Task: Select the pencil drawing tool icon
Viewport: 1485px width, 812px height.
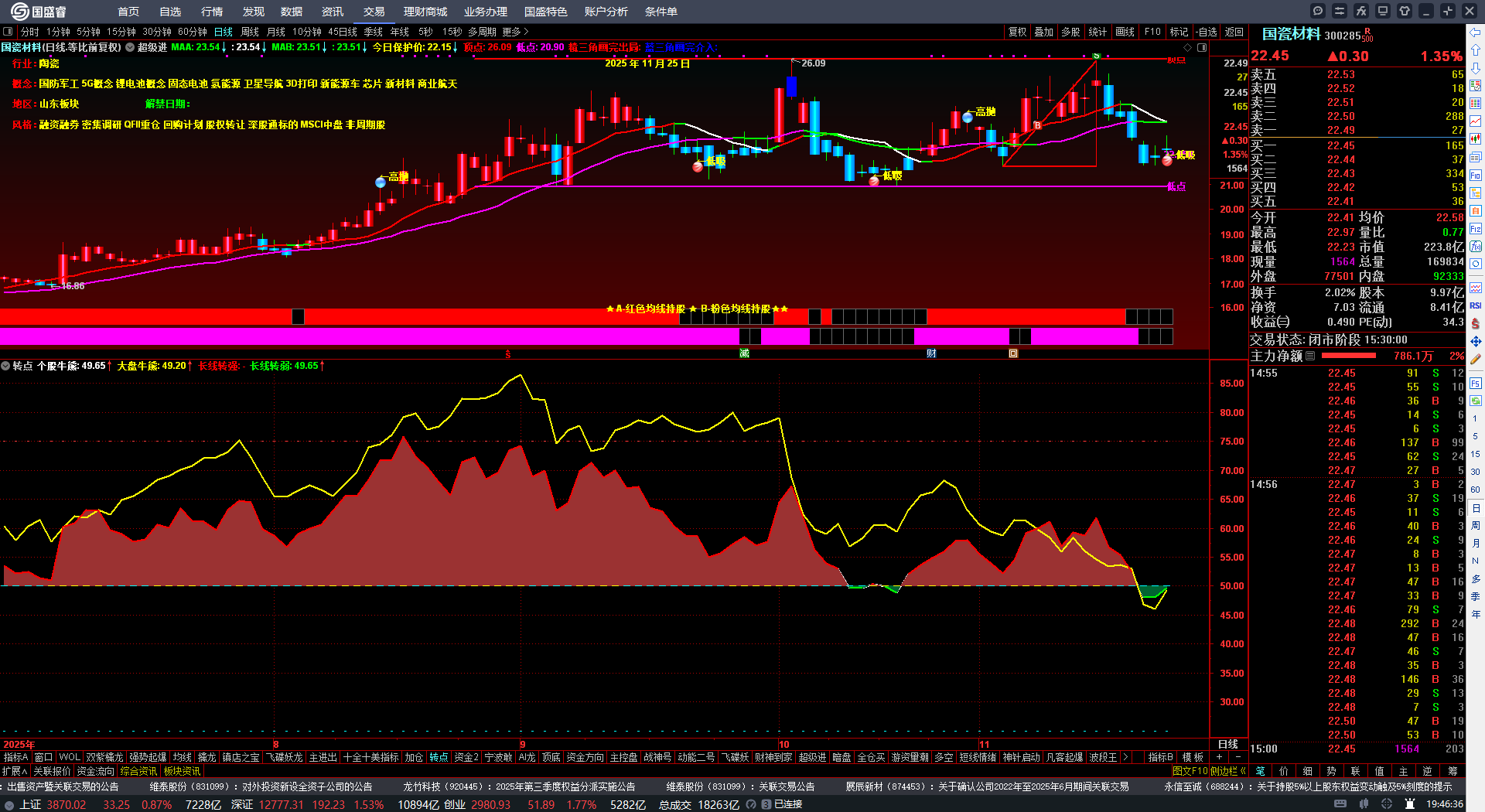Action: [1476, 359]
